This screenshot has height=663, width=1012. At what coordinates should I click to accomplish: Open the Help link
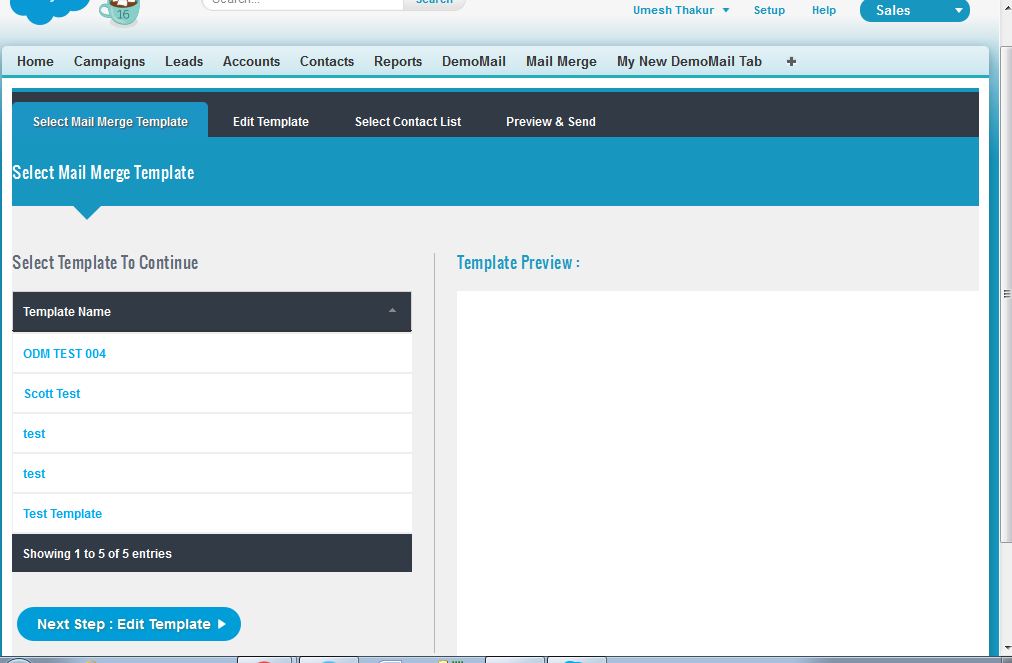coord(824,10)
